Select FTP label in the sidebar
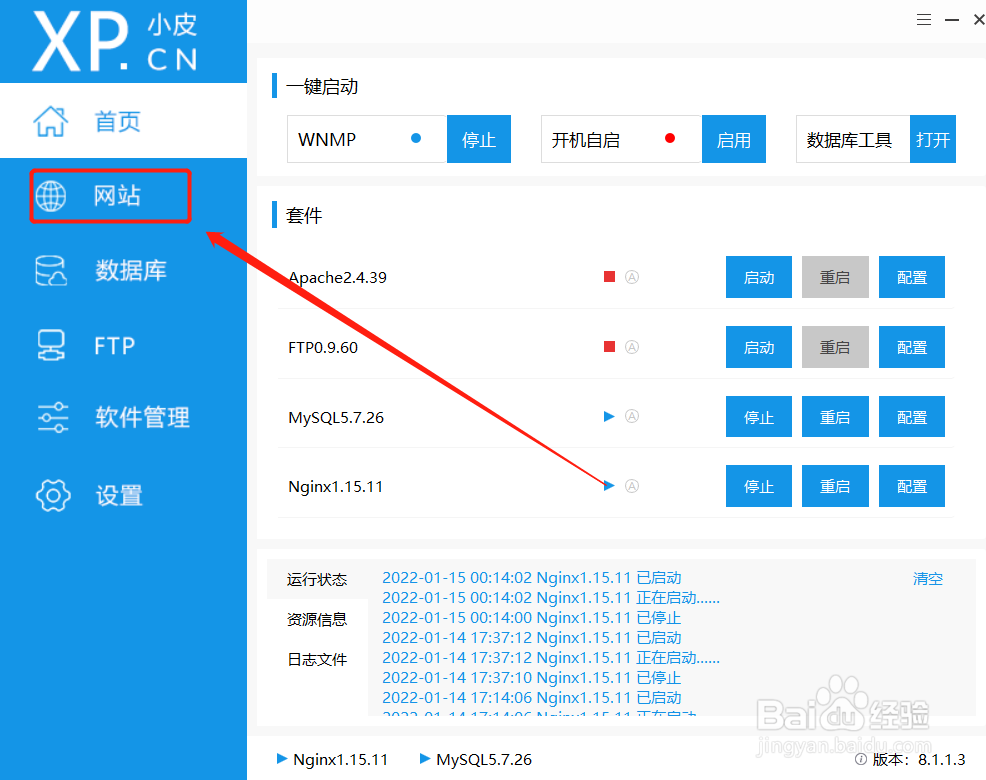The height and width of the screenshot is (780, 986). pyautogui.click(x=114, y=346)
